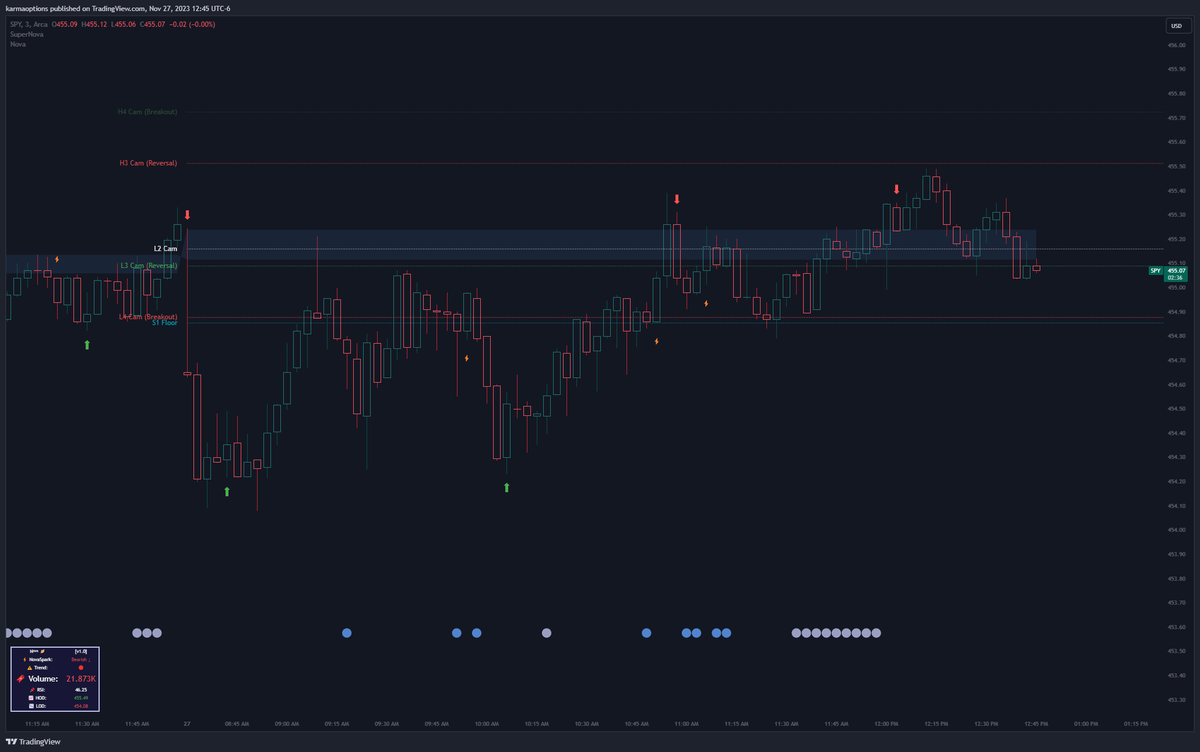Image resolution: width=1200 pixels, height=752 pixels.
Task: Click the 02:36 bar countdown label
Action: tap(1175, 278)
